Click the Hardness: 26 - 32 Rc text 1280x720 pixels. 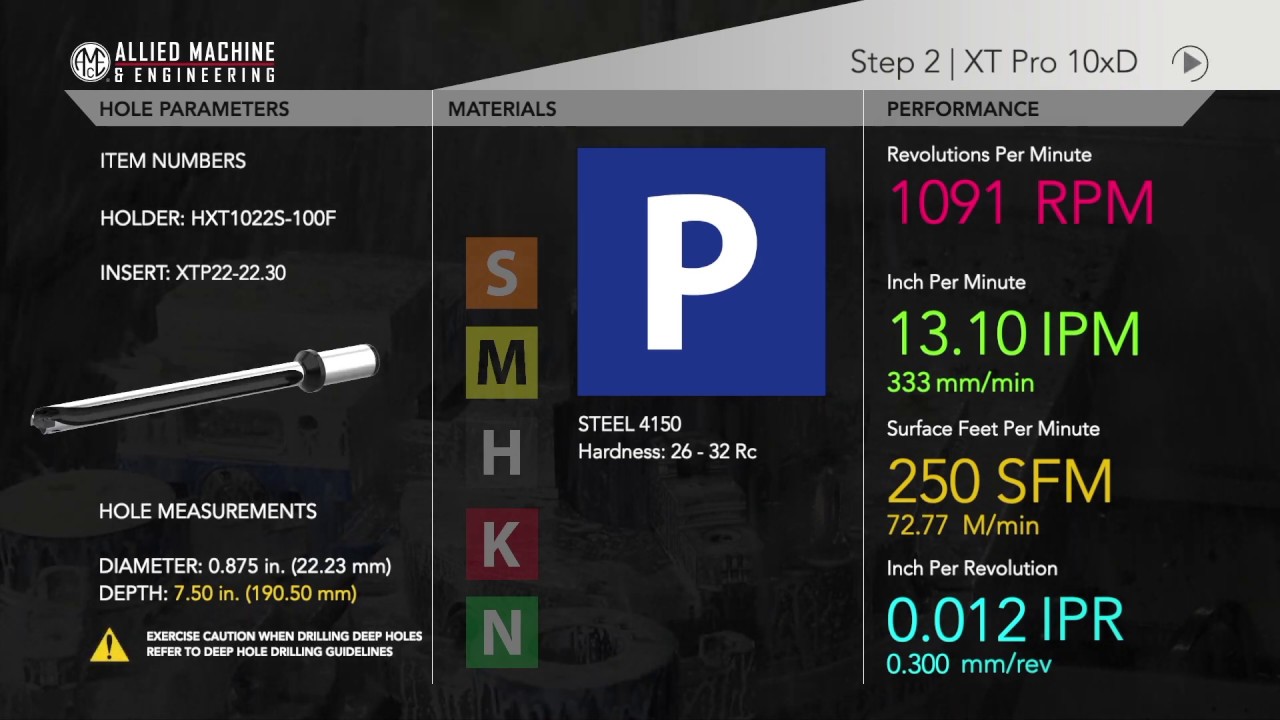point(667,451)
